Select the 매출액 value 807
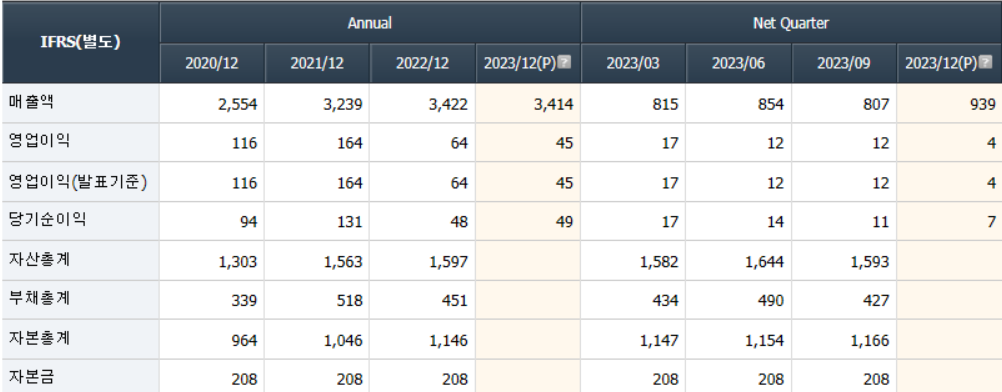Screen dimensions: 1002x392 pos(877,104)
